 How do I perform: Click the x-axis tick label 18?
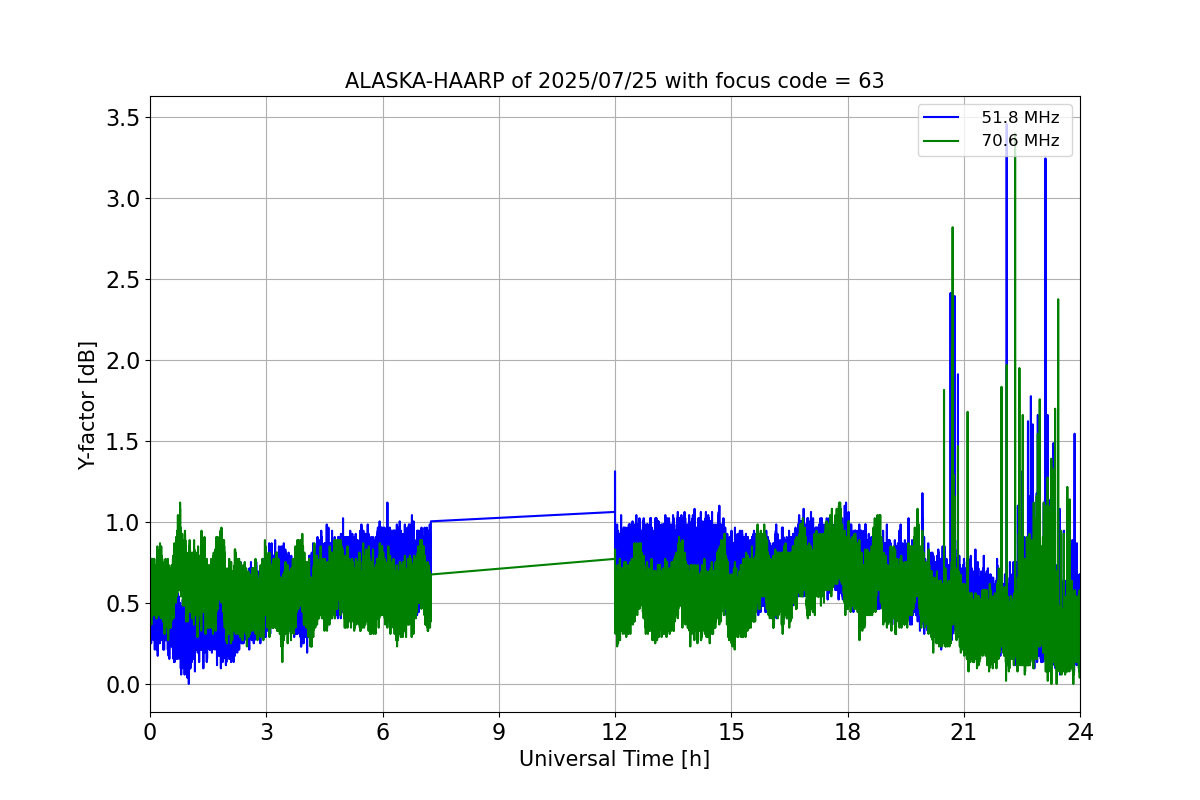[x=847, y=731]
